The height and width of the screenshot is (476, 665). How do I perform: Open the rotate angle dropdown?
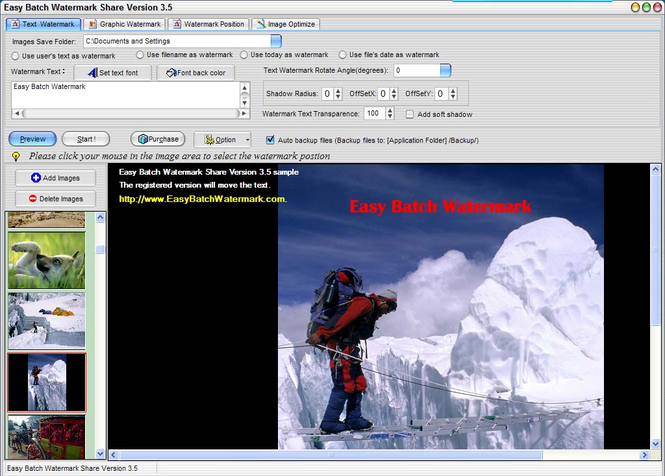pyautogui.click(x=446, y=70)
